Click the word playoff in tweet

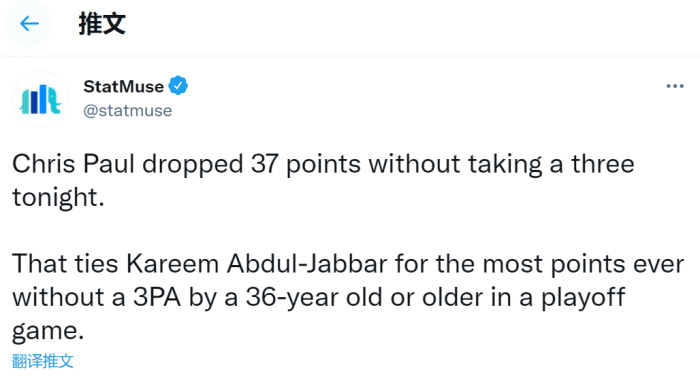coord(583,297)
